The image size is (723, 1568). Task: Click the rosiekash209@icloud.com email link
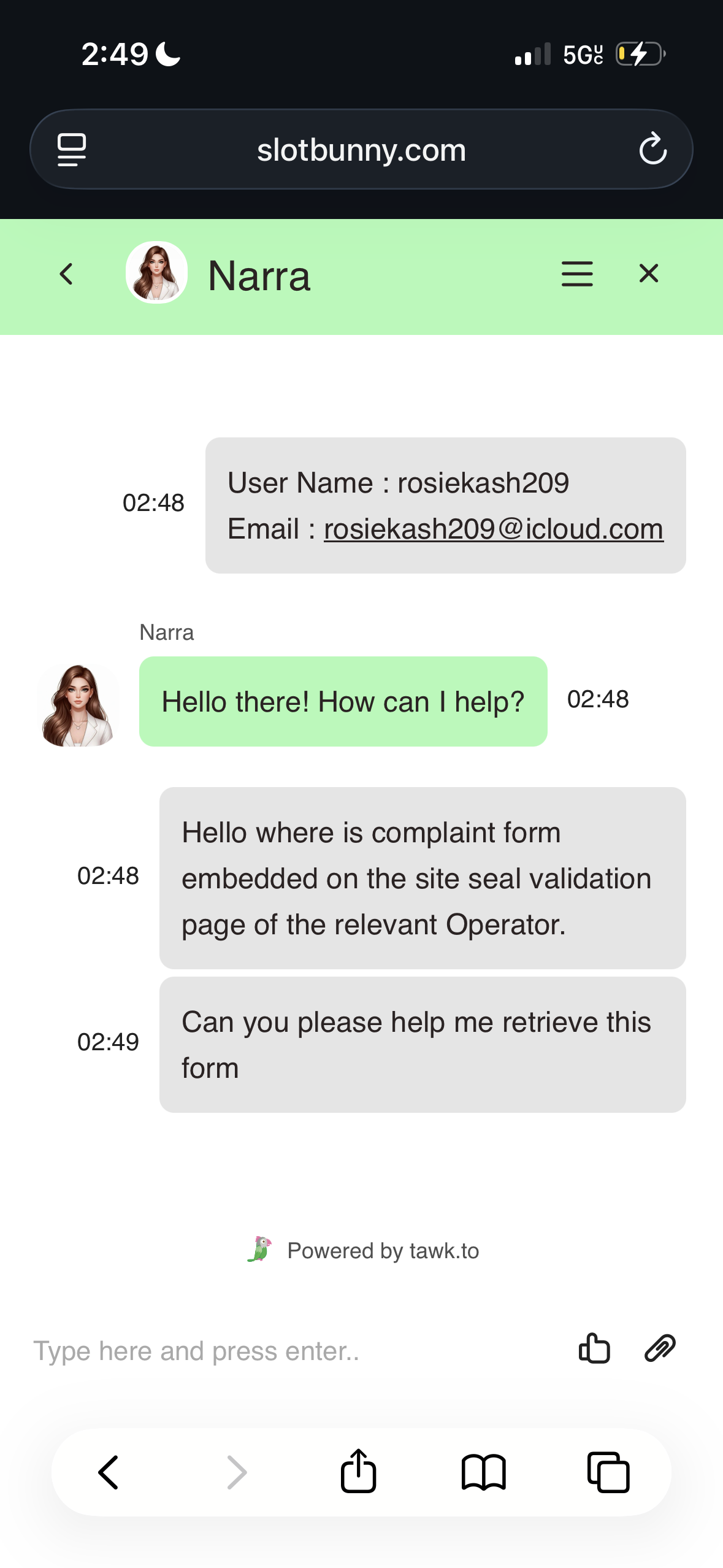pos(493,529)
